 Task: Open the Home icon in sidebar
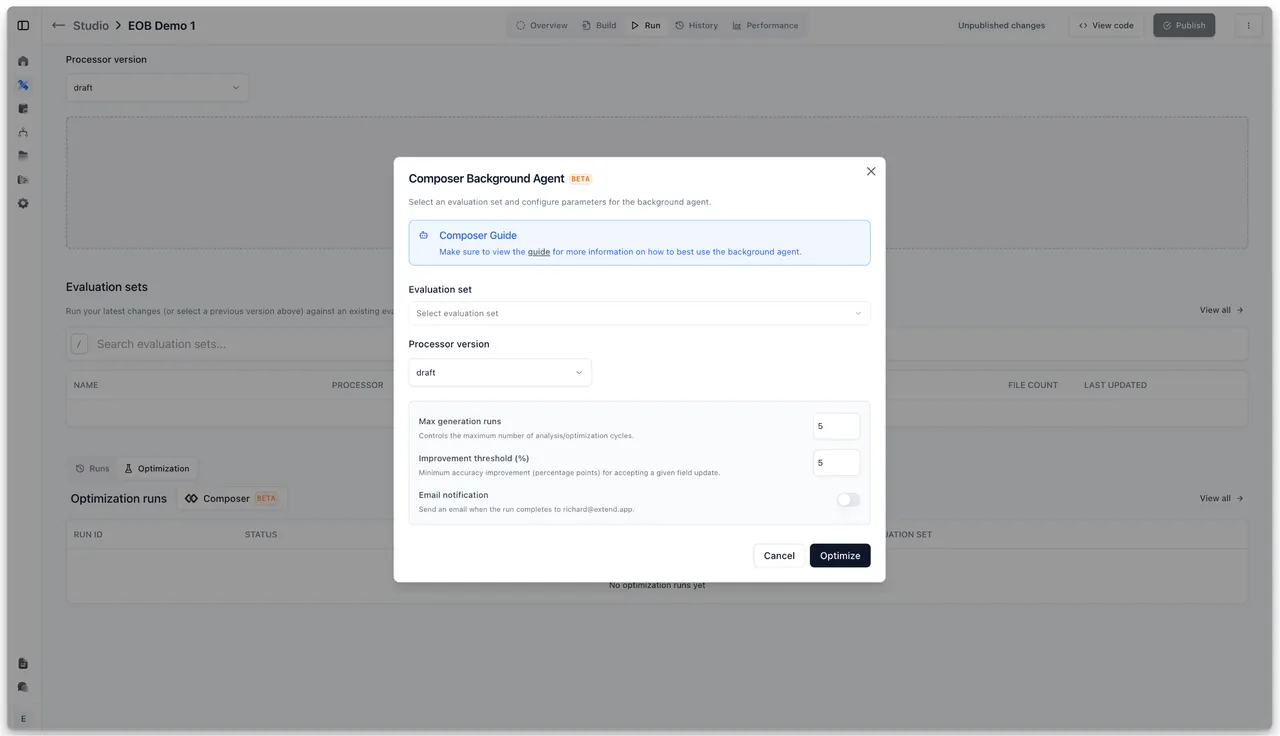[23, 61]
